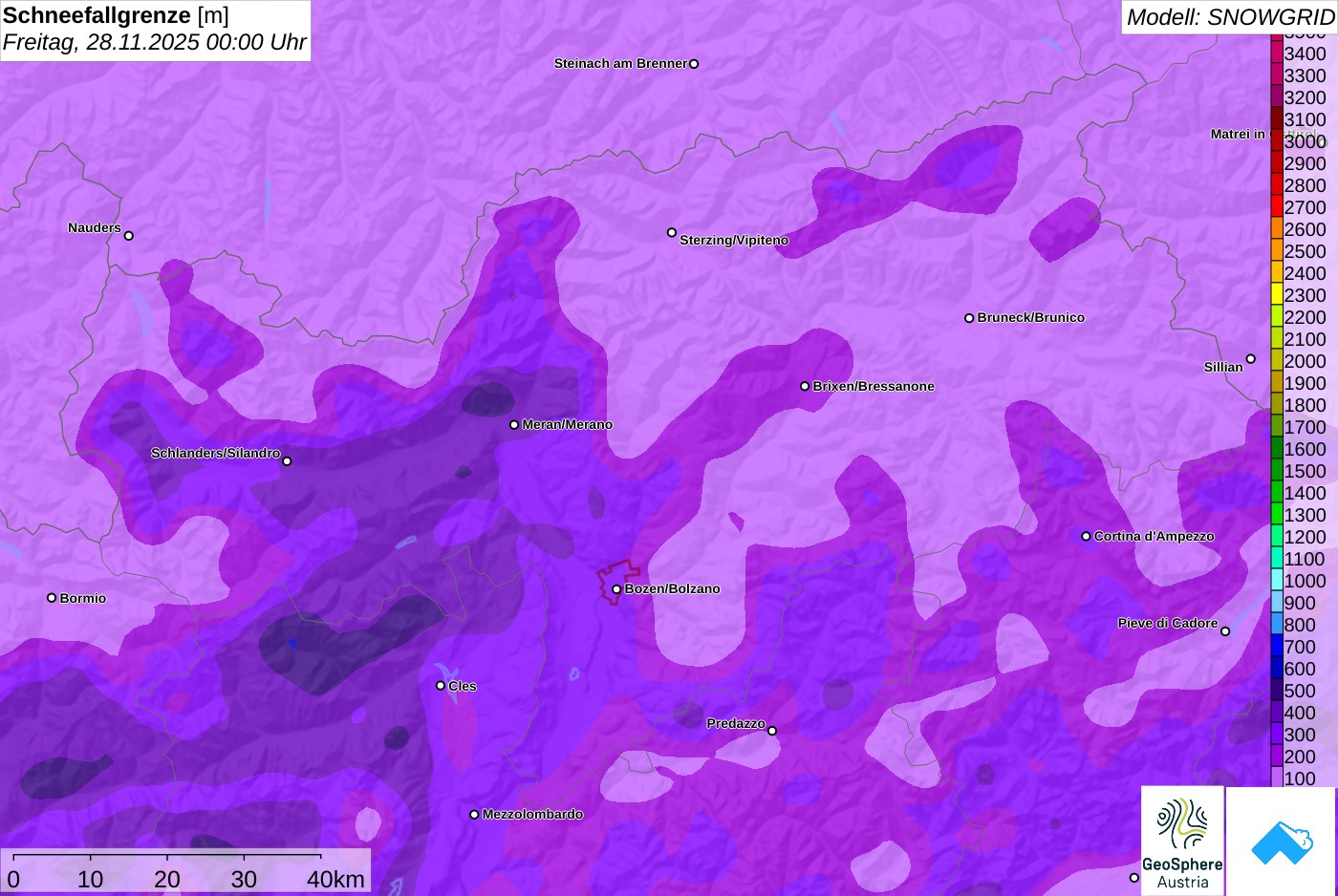Click the date Freitag, 28.11.2025 00:00 Uhr

154,42
